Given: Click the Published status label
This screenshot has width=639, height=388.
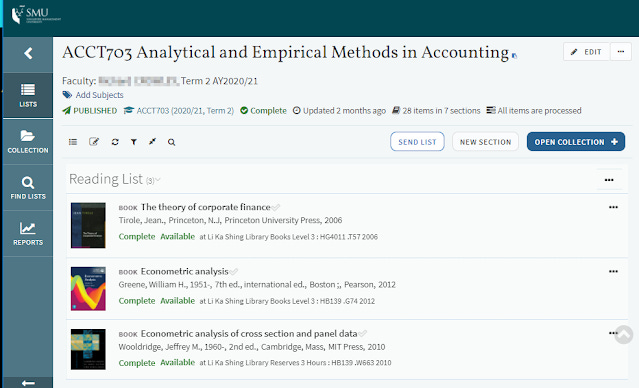Looking at the screenshot, I should coord(95,110).
